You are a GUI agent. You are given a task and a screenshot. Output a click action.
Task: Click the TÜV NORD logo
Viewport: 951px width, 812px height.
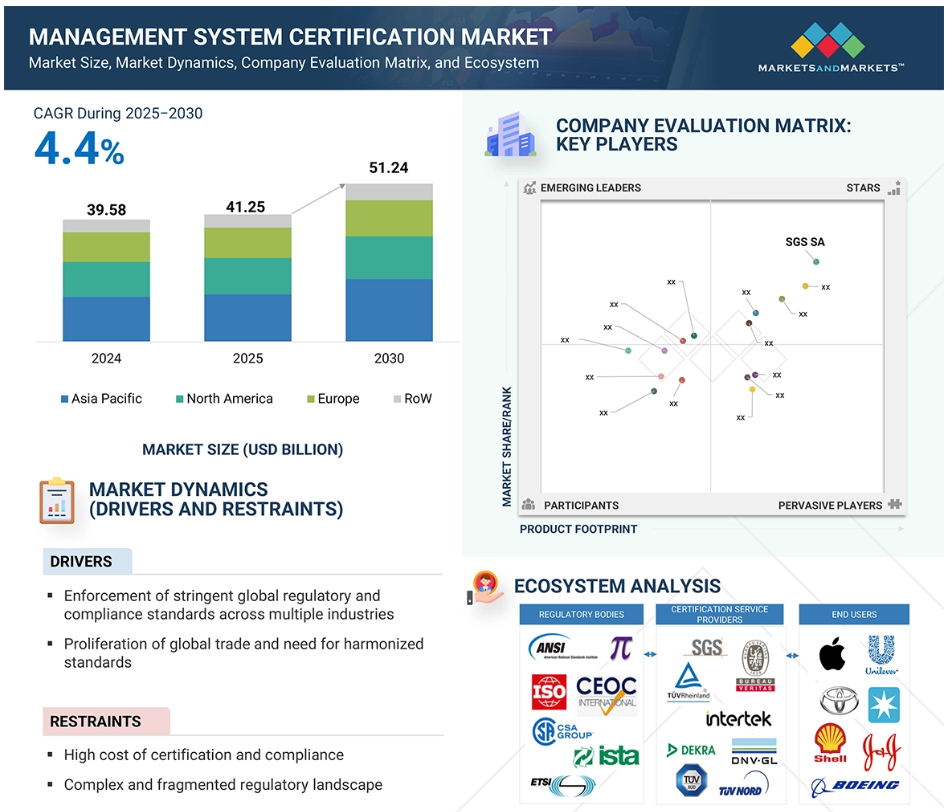pyautogui.click(x=744, y=784)
